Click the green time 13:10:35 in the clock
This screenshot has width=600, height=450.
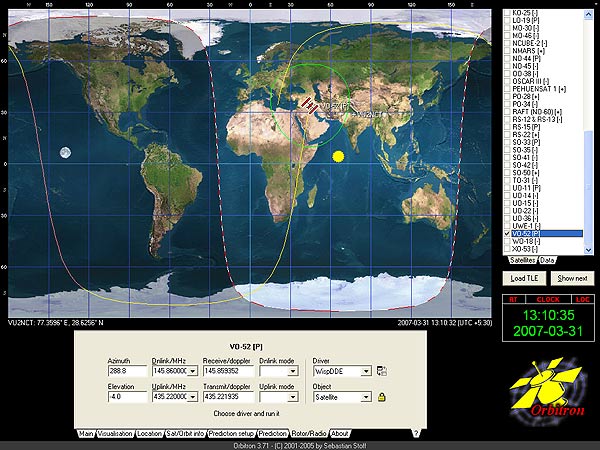548,315
